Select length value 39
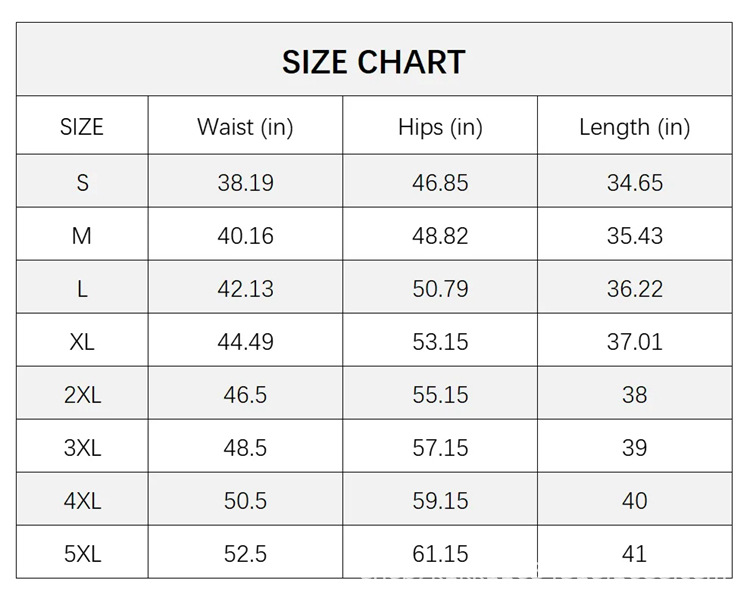Screen dimensions: 750x602 [x=634, y=448]
